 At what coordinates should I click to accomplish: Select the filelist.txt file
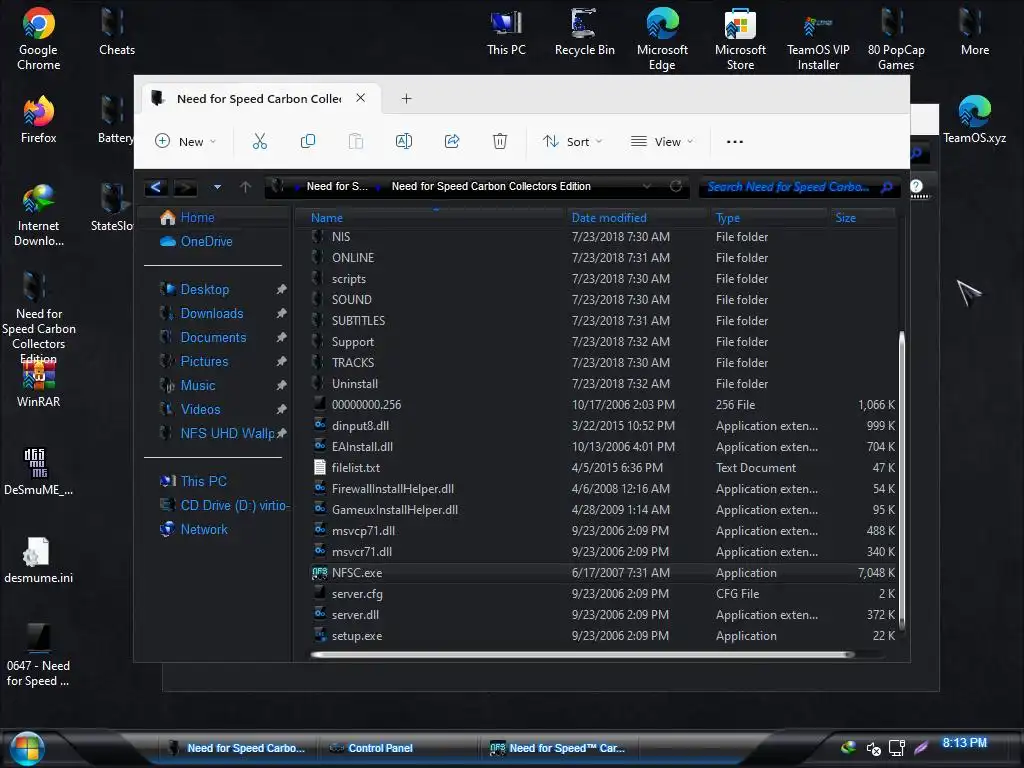pos(355,468)
